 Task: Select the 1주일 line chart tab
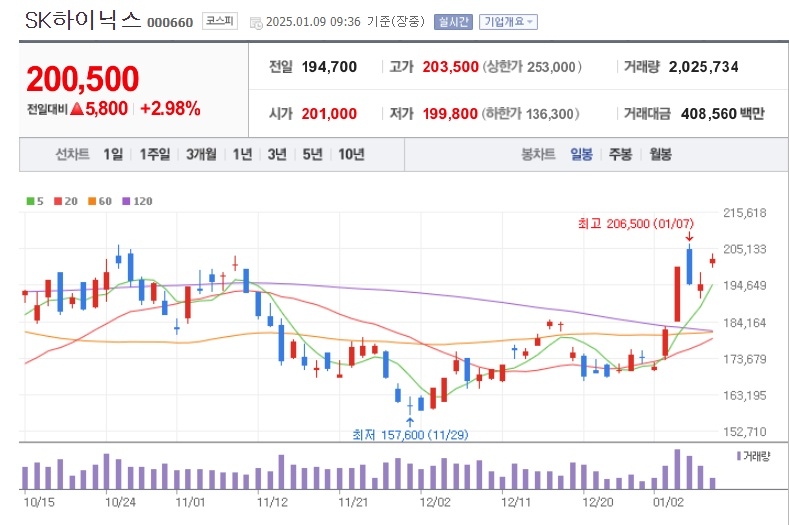pyautogui.click(x=154, y=154)
